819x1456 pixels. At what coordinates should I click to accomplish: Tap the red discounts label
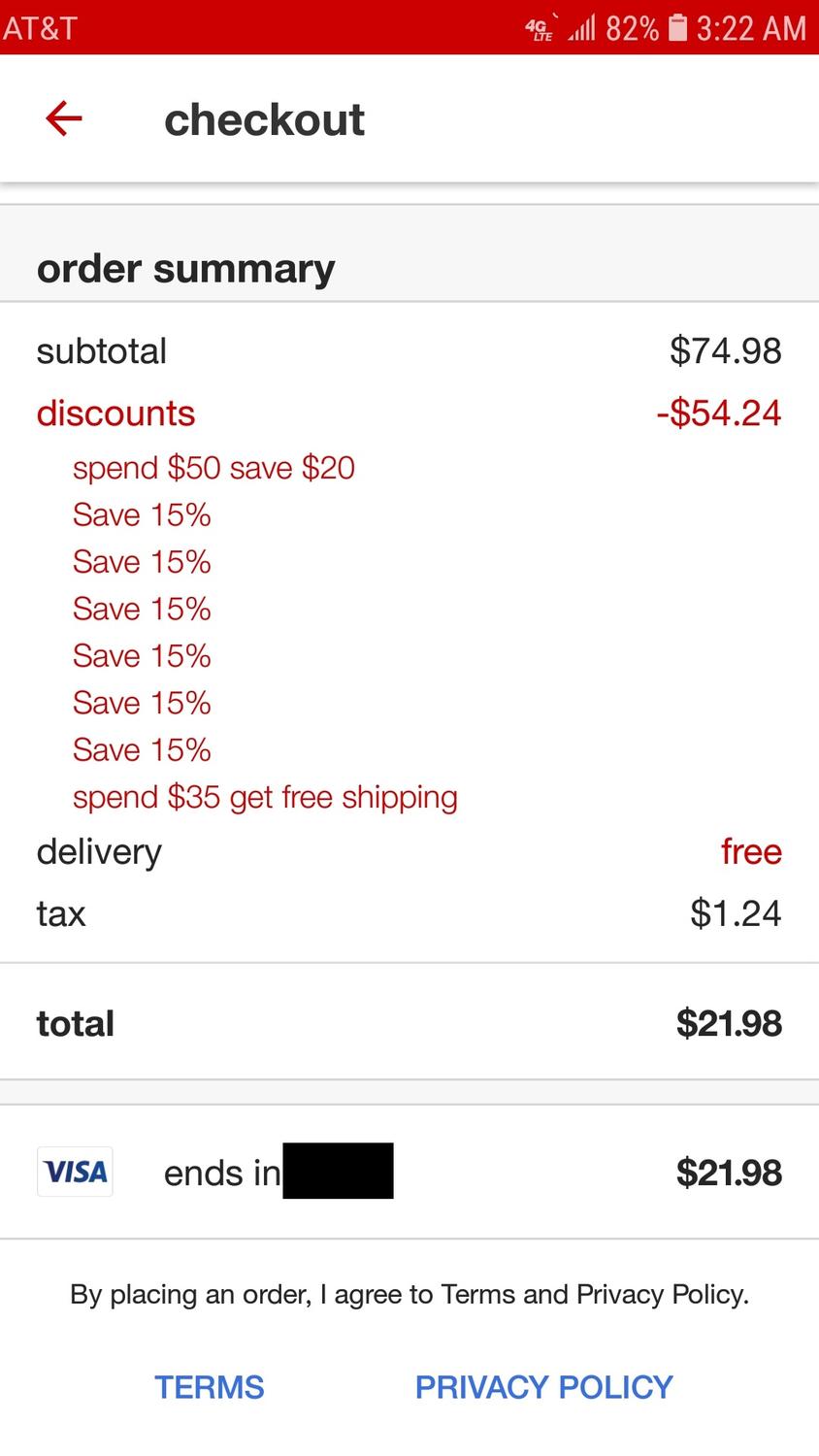(115, 414)
